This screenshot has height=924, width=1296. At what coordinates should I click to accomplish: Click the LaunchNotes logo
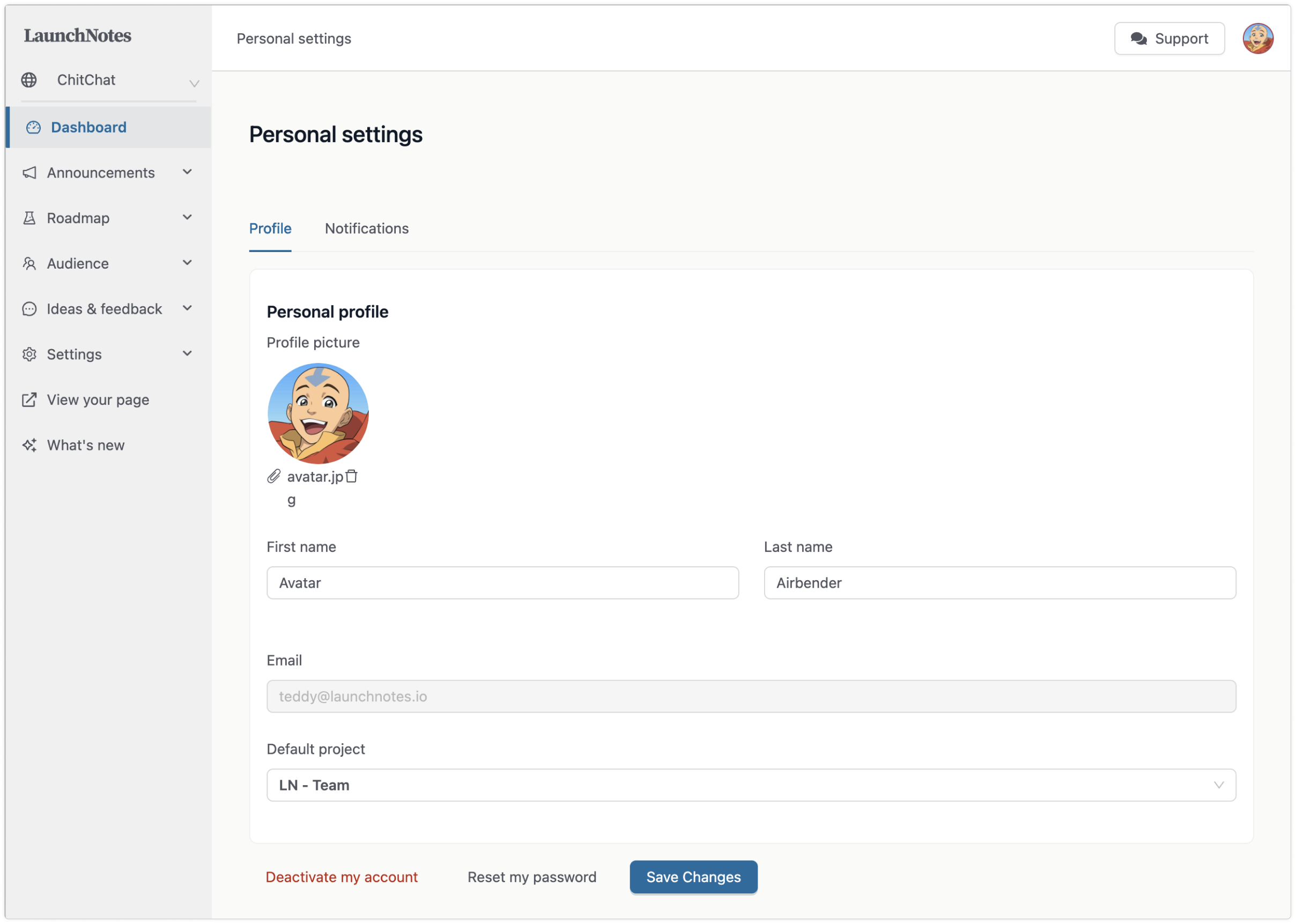pos(77,36)
